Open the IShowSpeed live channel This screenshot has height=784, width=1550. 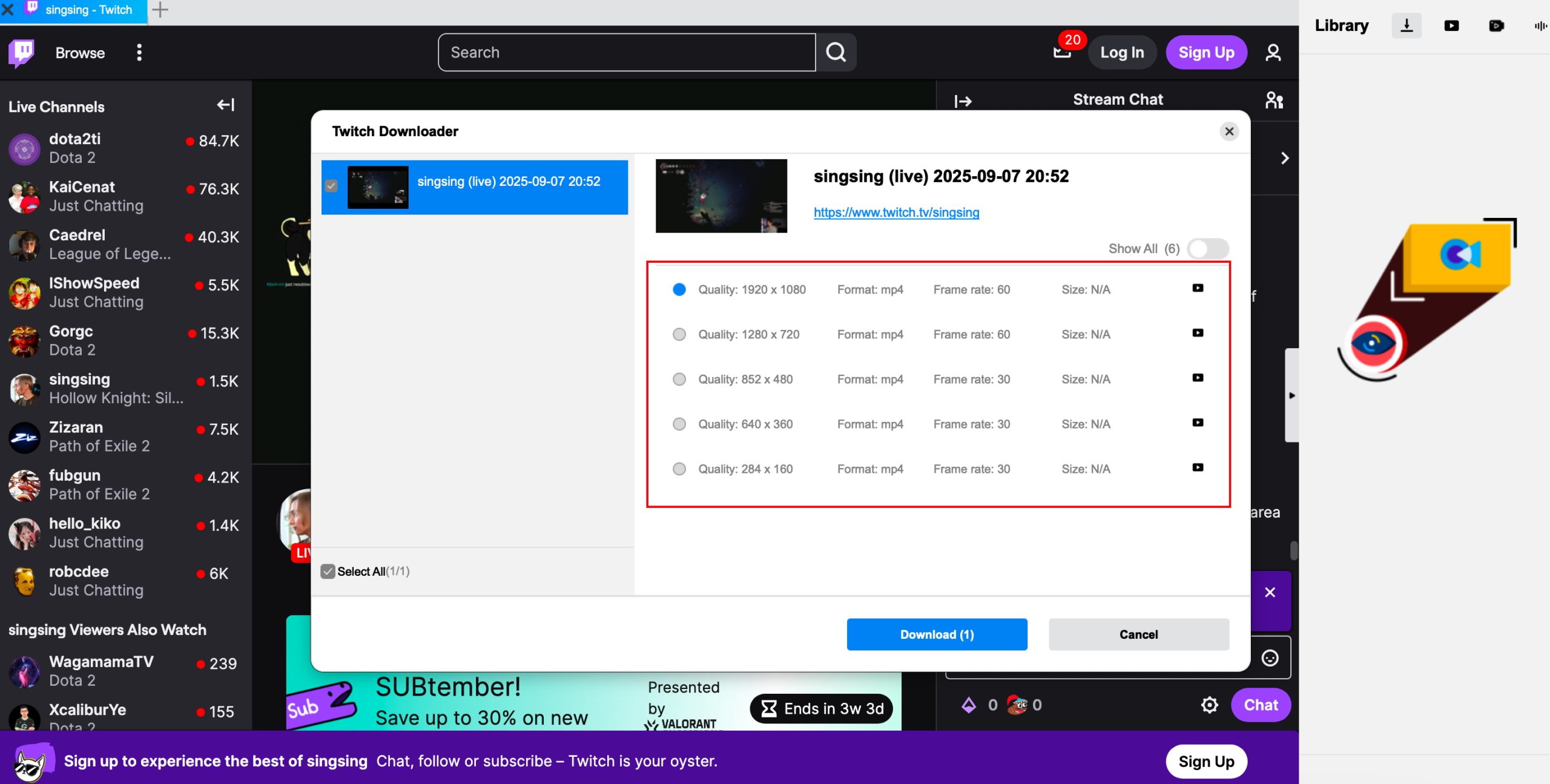[x=125, y=292]
